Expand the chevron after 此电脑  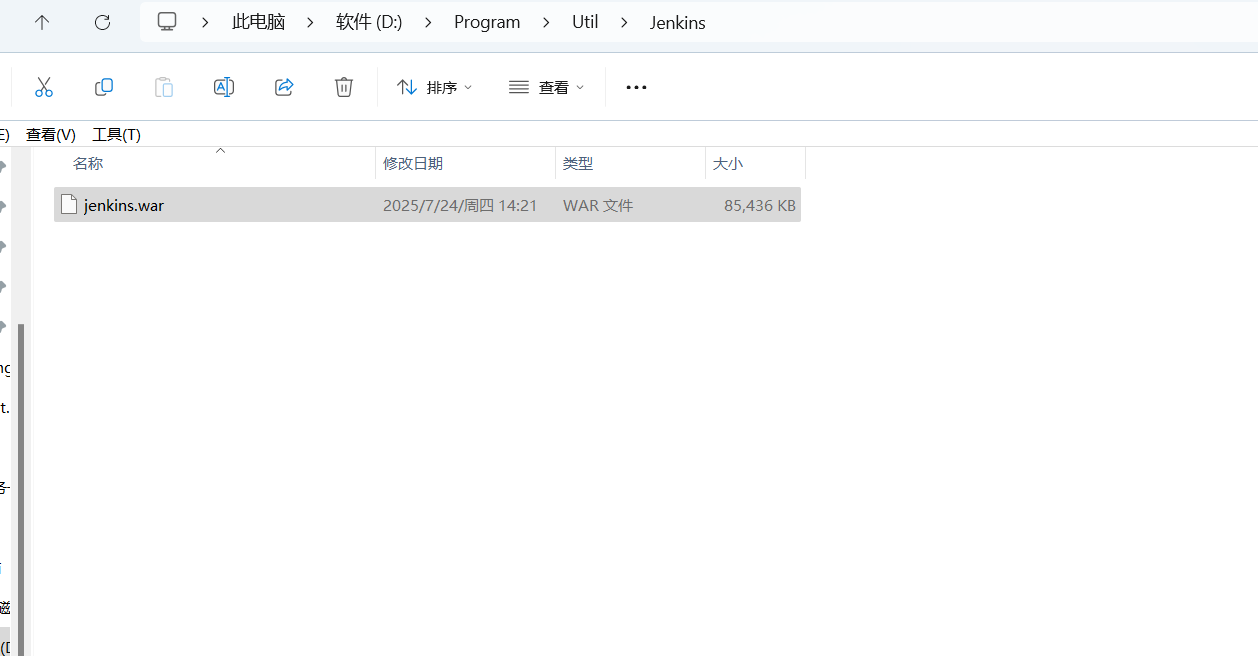[311, 22]
